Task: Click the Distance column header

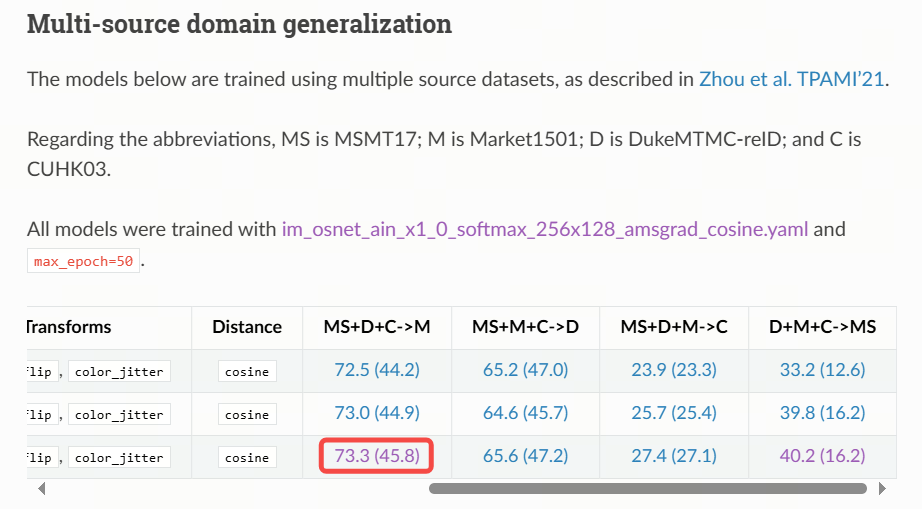Action: point(247,327)
